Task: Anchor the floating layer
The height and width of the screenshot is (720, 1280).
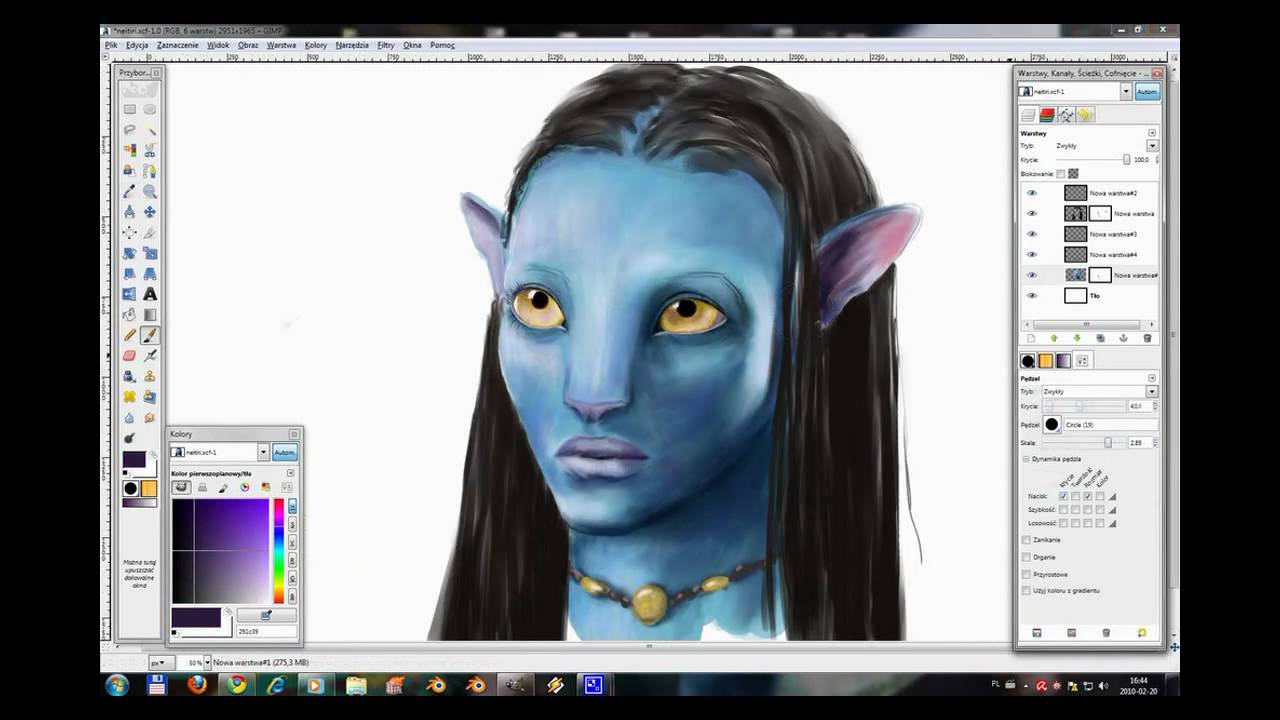Action: [1123, 338]
